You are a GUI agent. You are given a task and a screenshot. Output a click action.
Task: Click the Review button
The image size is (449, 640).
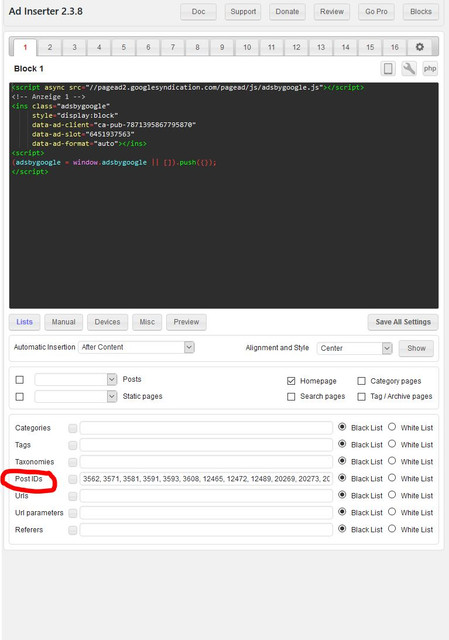332,12
